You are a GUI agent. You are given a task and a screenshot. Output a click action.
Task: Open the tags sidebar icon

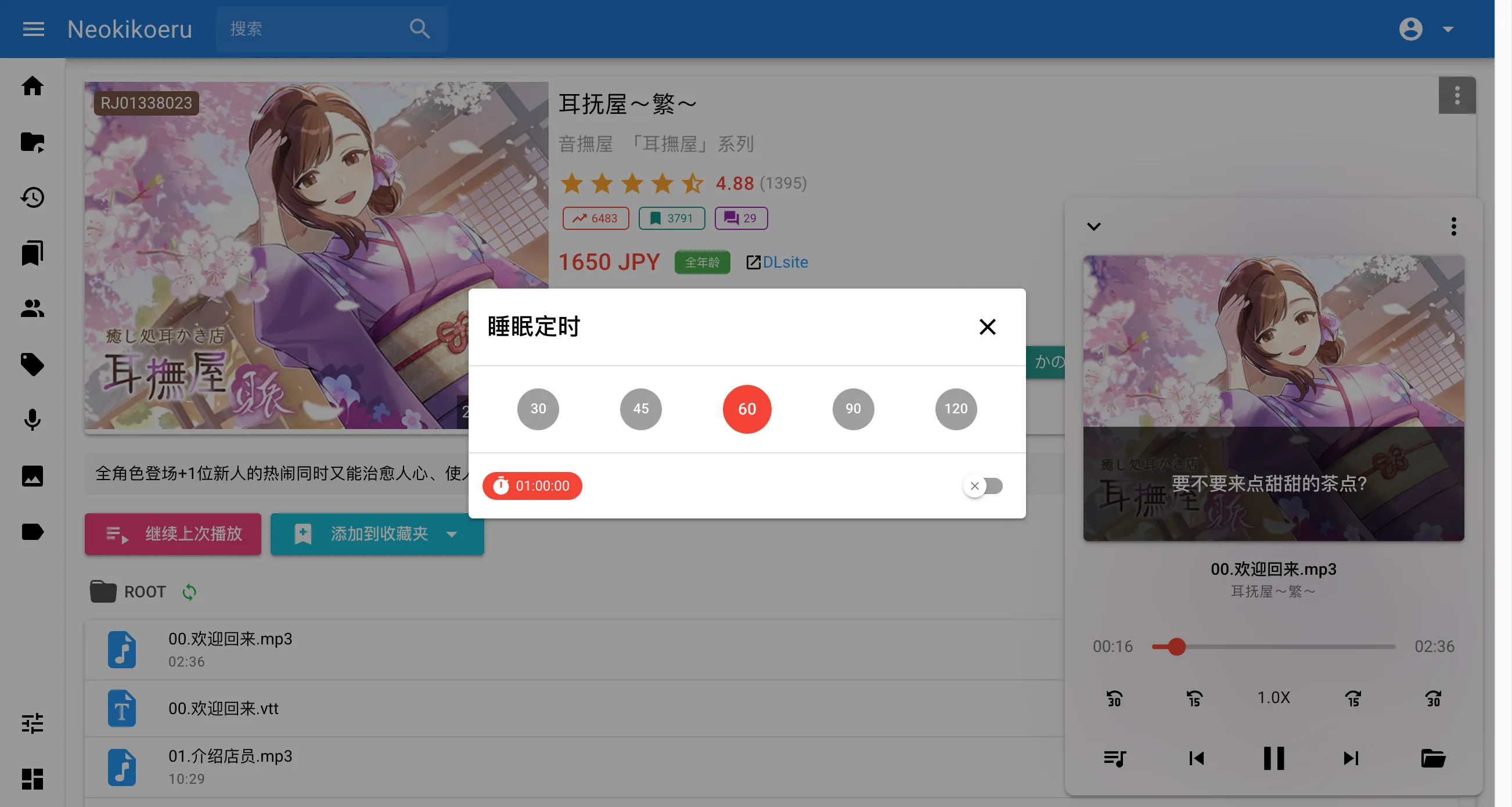(x=33, y=365)
